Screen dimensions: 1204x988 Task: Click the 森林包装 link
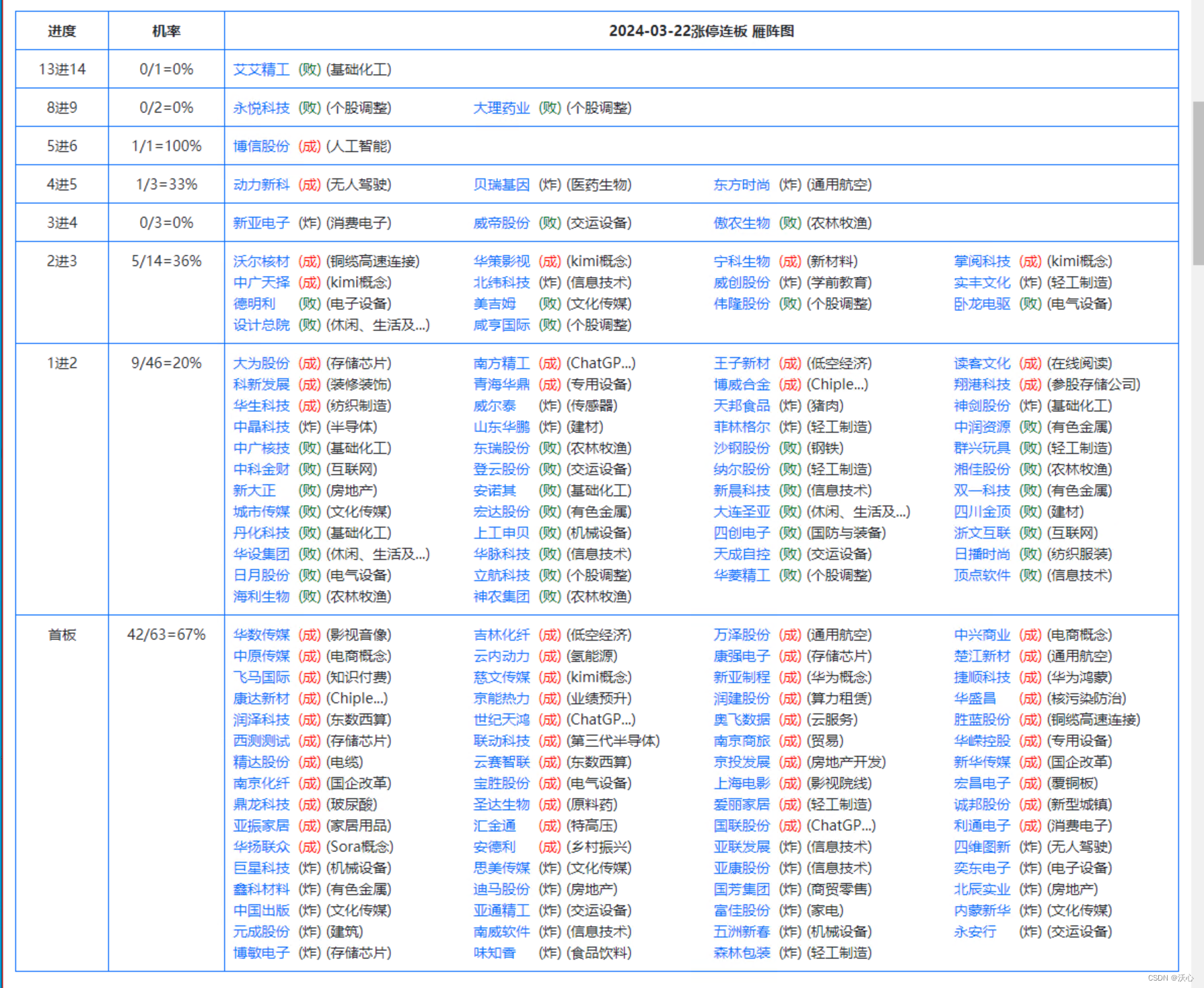pos(742,953)
